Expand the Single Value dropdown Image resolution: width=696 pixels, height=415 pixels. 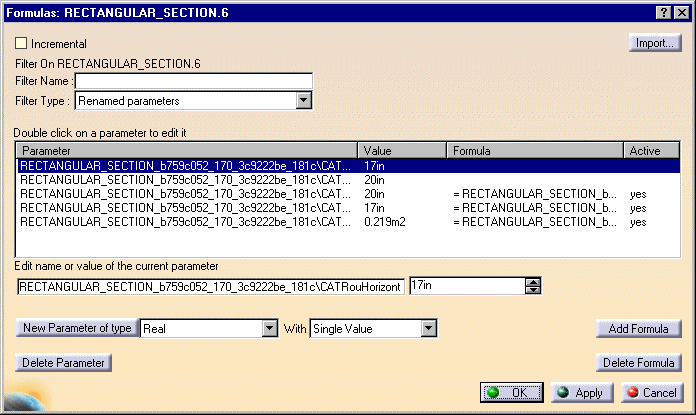pyautogui.click(x=428, y=328)
